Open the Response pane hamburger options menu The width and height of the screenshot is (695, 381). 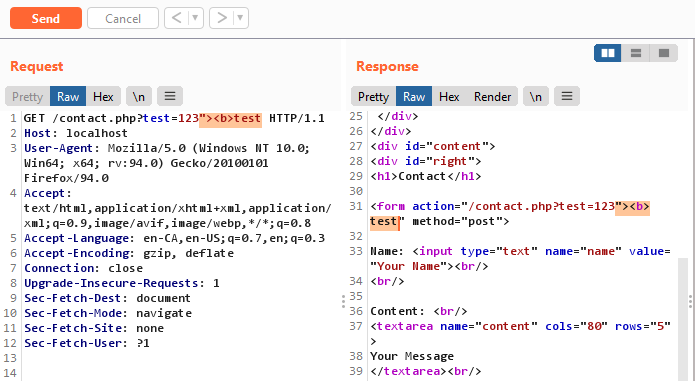point(567,96)
